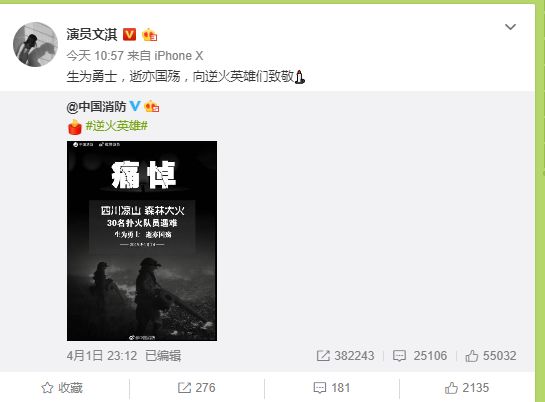This screenshot has width=545, height=402.
Task: Click the red candle emoji before the hashtag
Action: pos(74,126)
